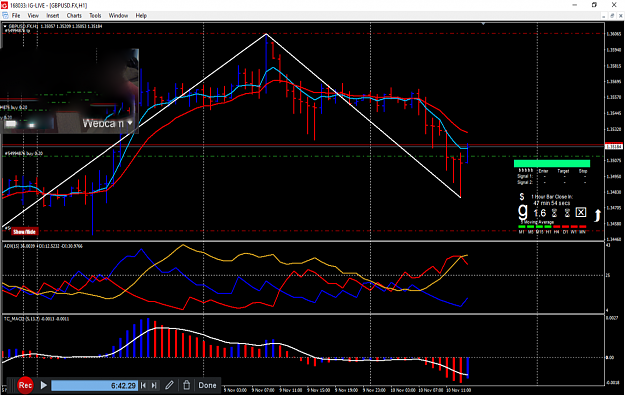Click the first hourglass icon after 1.6
The image size is (625, 395).
pos(554,213)
